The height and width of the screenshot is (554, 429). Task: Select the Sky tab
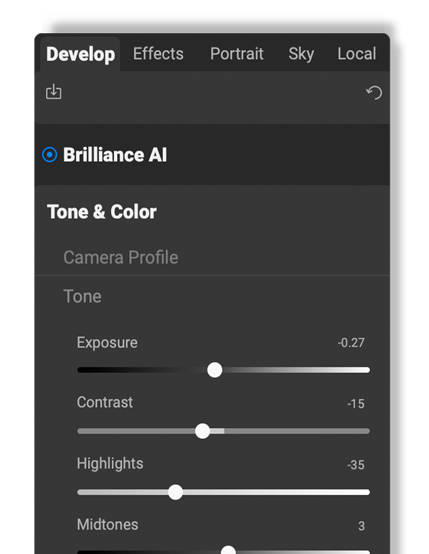click(301, 54)
